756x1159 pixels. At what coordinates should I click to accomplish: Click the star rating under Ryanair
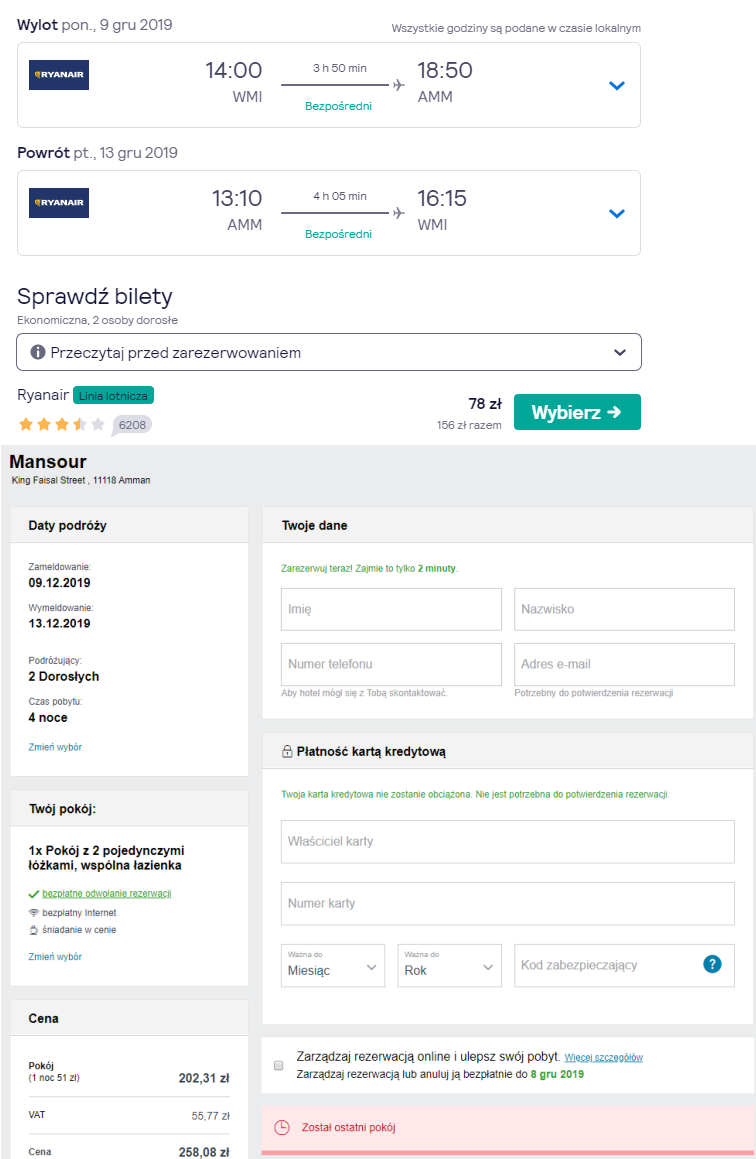pyautogui.click(x=61, y=424)
